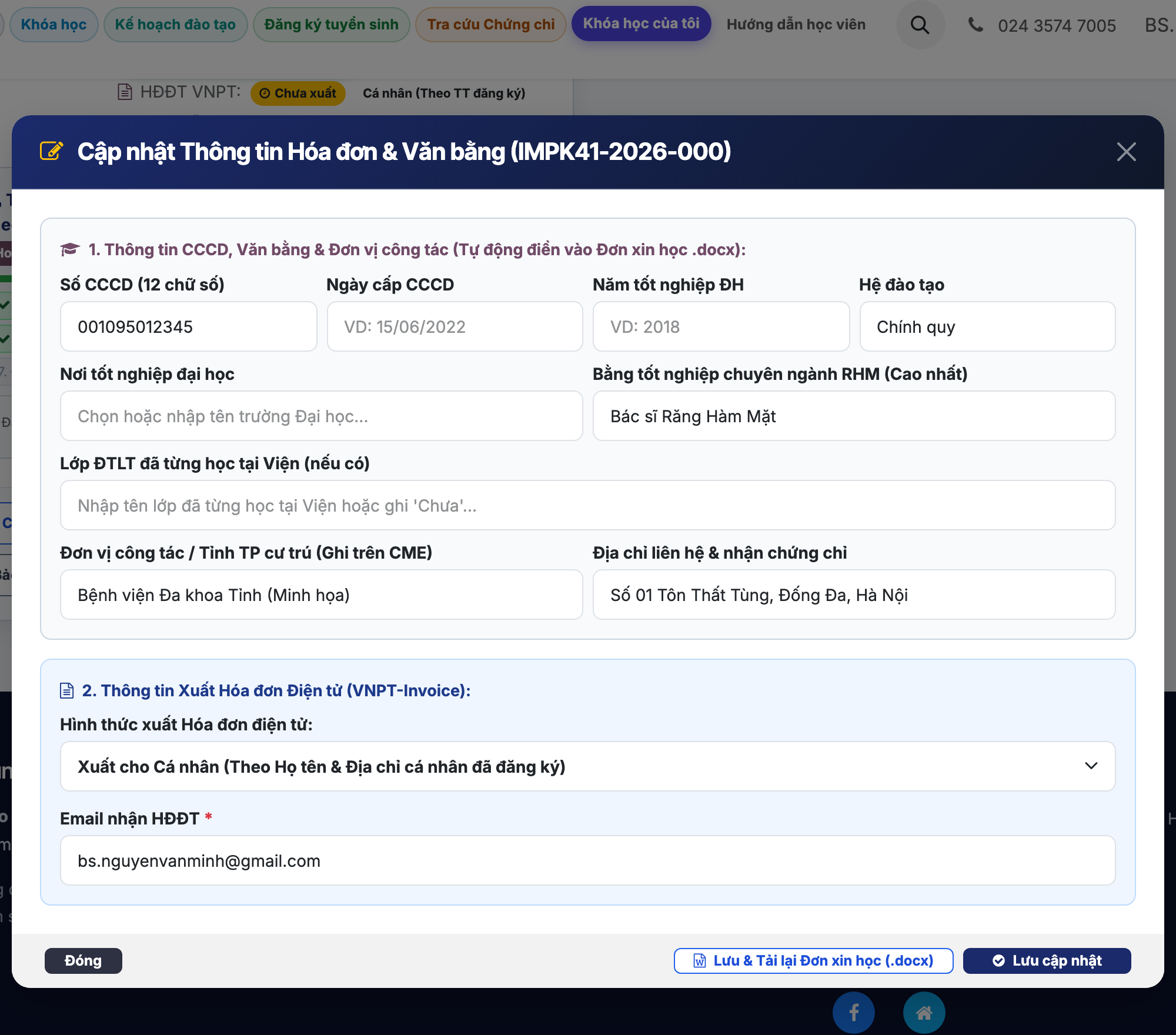This screenshot has width=1176, height=1035.
Task: Open the Nơi tốt nghiệp đại học combo box
Action: pos(322,416)
